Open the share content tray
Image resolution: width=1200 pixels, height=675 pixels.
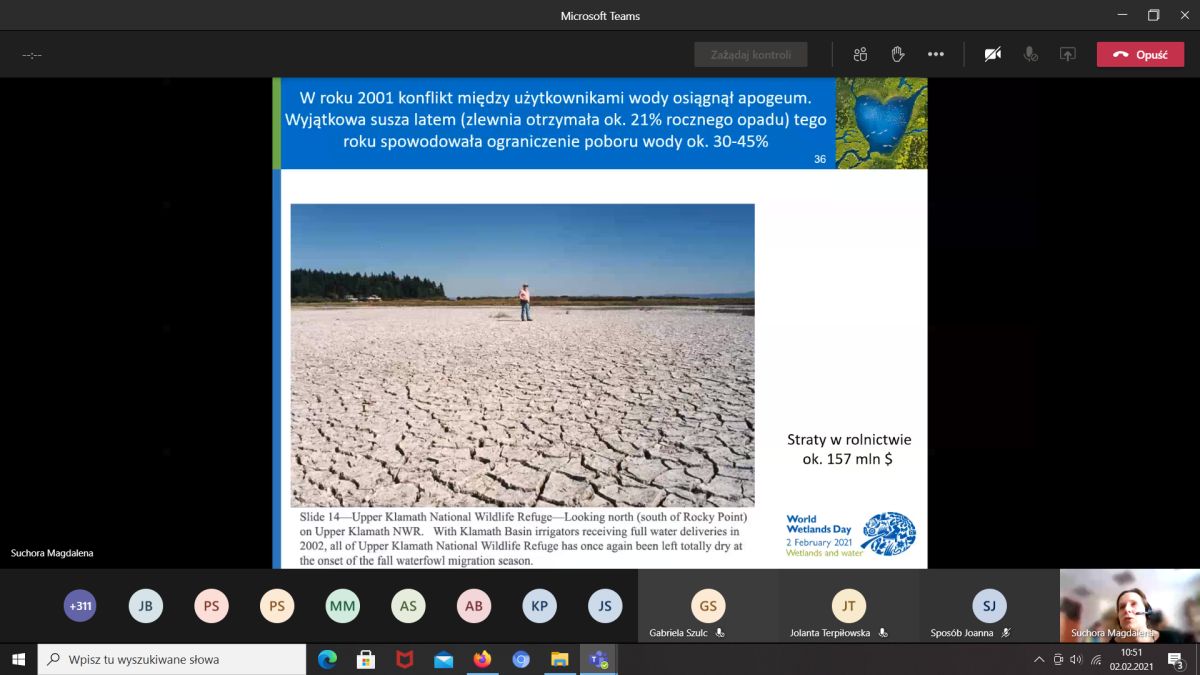click(x=1068, y=55)
